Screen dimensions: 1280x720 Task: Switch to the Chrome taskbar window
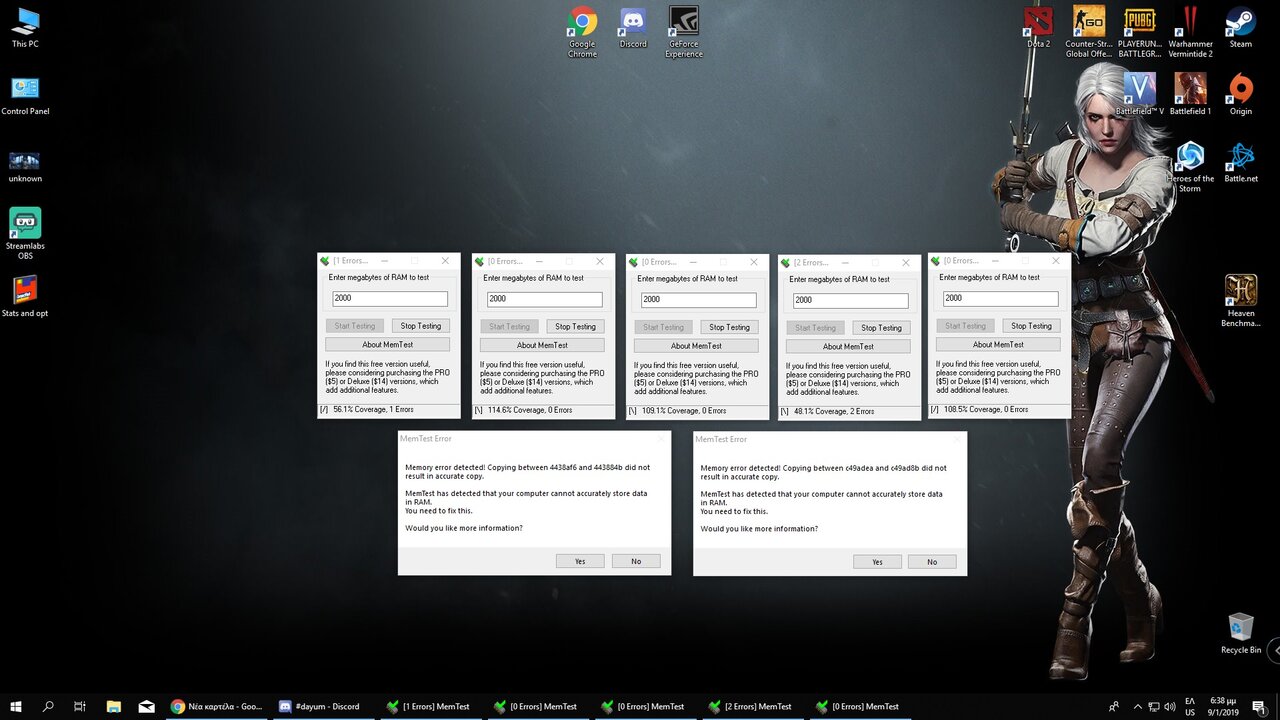point(217,706)
